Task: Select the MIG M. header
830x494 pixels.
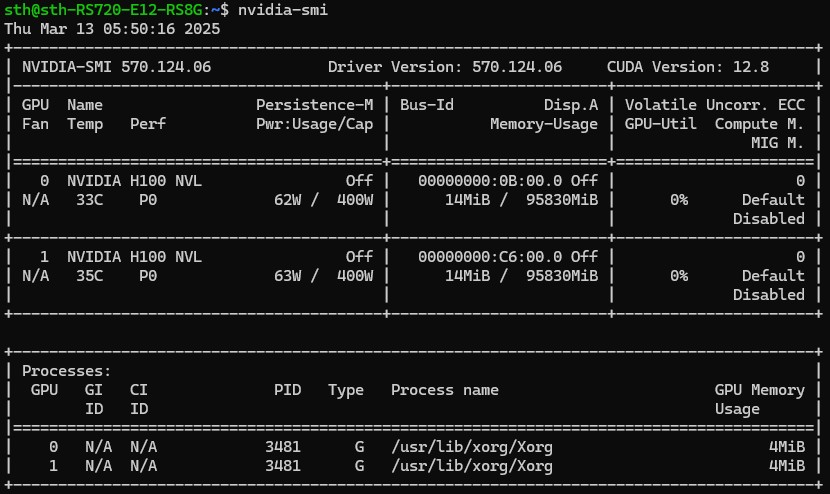Action: [x=777, y=143]
